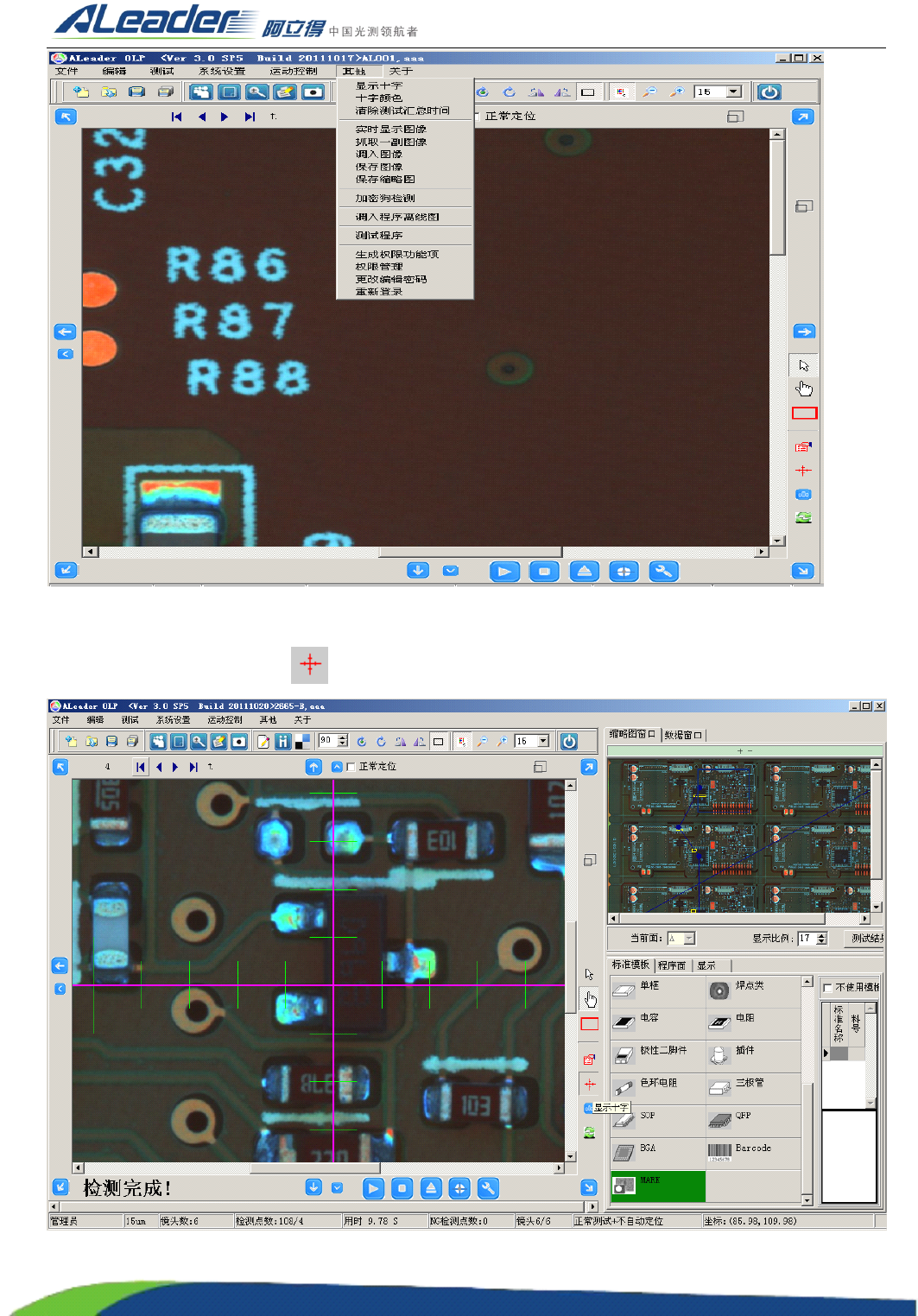Choose 保存缩略图 from the menu
The height and width of the screenshot is (1316, 918).
click(385, 180)
